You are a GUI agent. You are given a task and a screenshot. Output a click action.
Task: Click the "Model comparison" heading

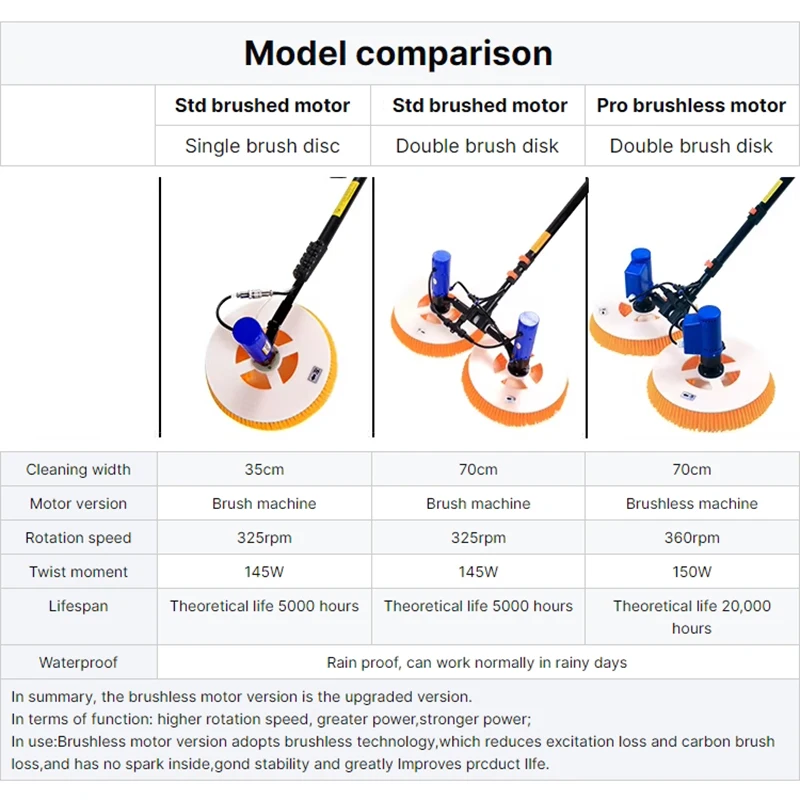click(x=398, y=52)
